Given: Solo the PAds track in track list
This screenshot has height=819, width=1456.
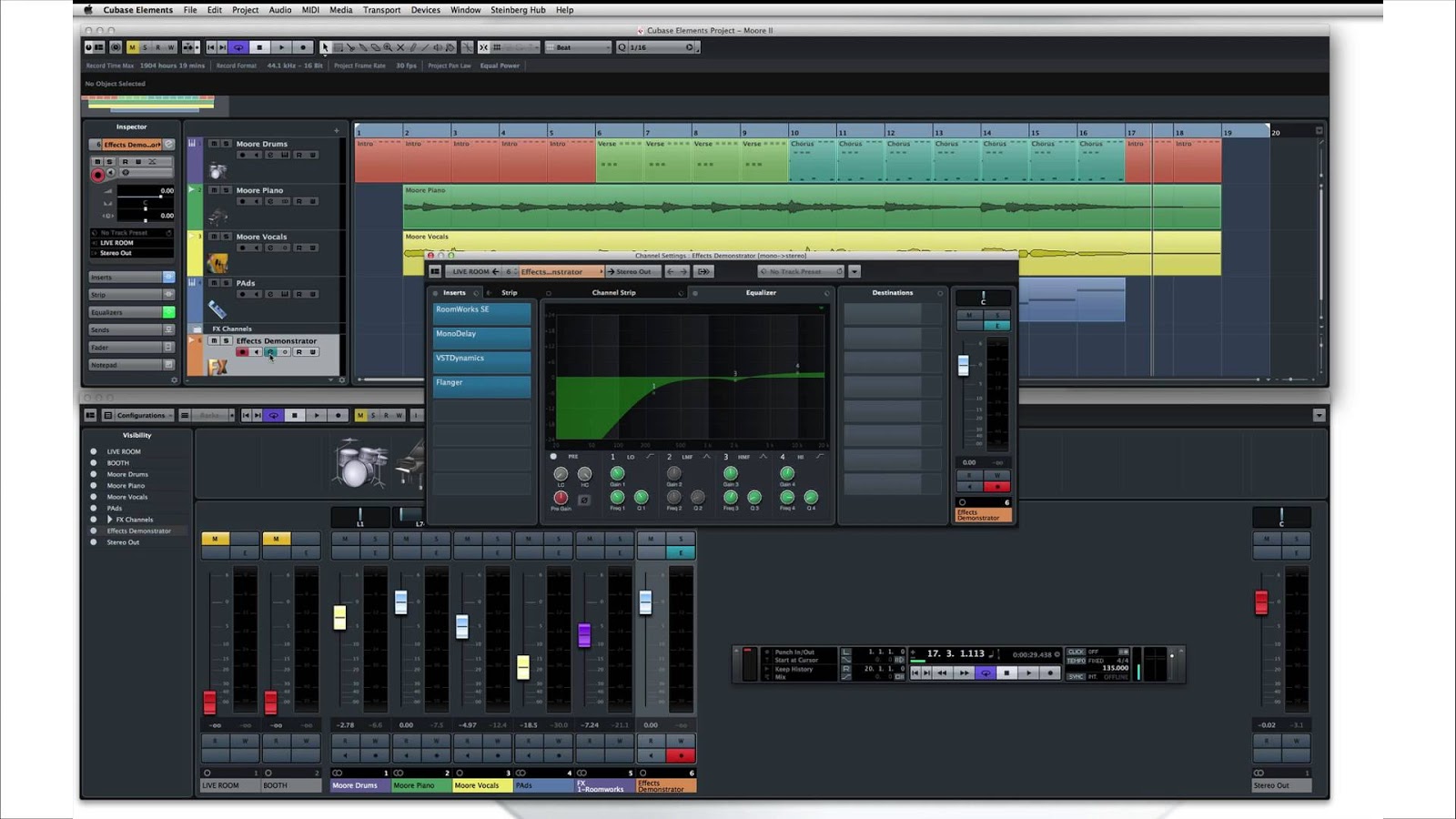Looking at the screenshot, I should tap(226, 283).
